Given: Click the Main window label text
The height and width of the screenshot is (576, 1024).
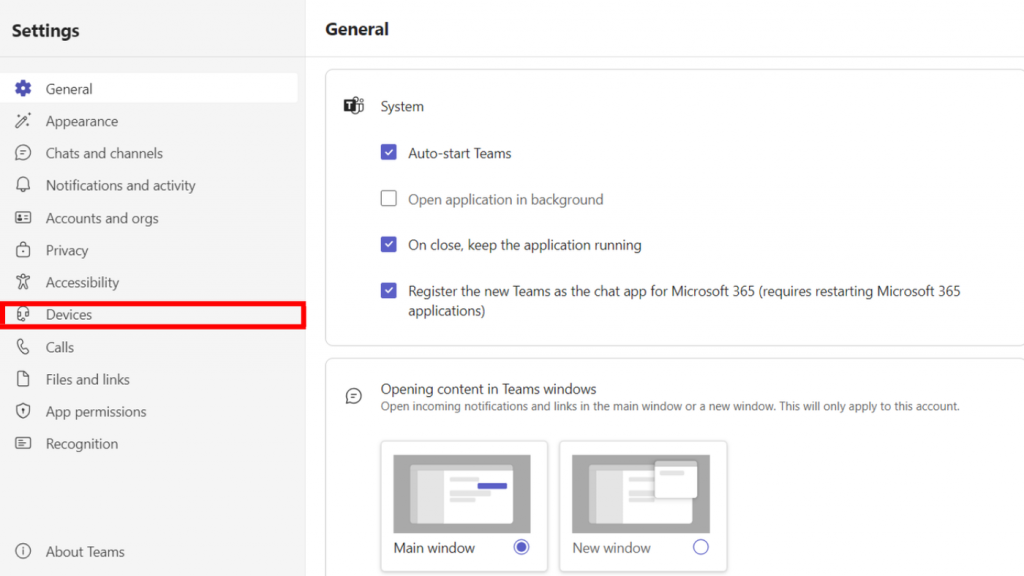Looking at the screenshot, I should (x=434, y=548).
